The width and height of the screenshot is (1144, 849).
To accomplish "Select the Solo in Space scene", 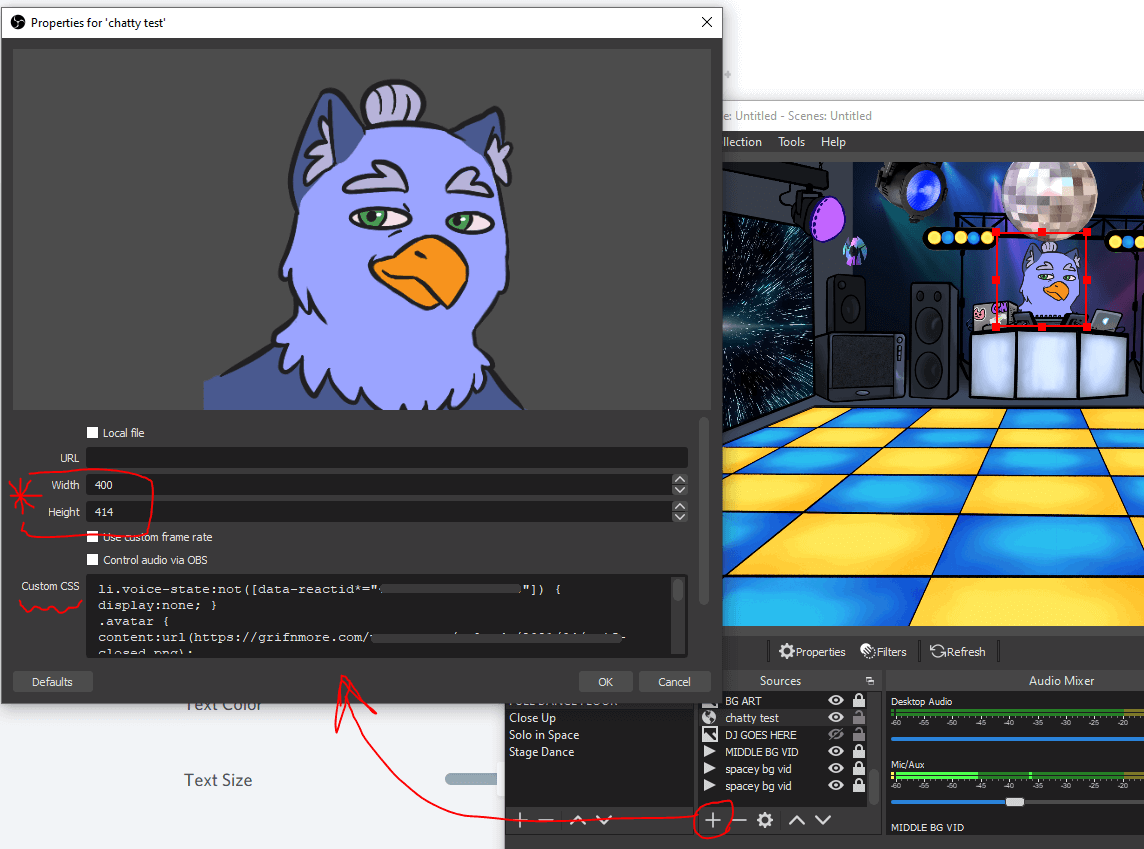I will pos(544,734).
